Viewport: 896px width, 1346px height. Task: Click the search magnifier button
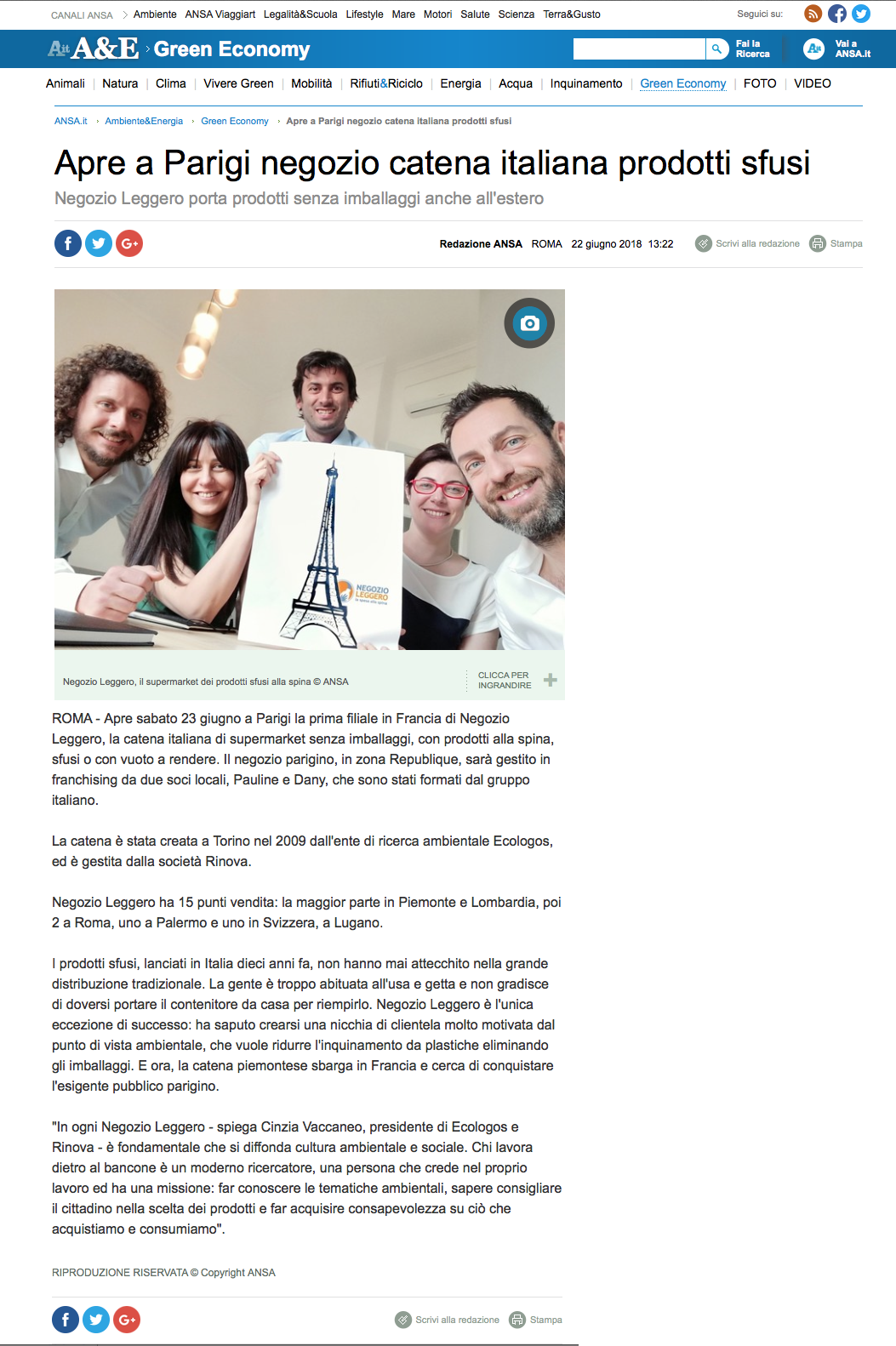tap(717, 48)
